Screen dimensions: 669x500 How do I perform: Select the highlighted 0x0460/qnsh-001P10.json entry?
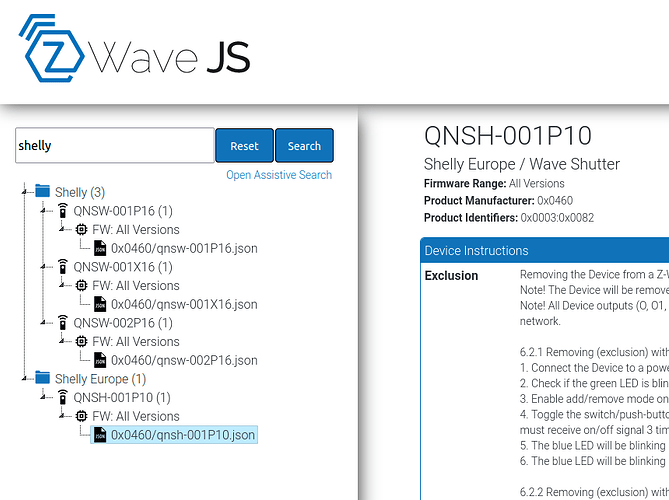[174, 435]
